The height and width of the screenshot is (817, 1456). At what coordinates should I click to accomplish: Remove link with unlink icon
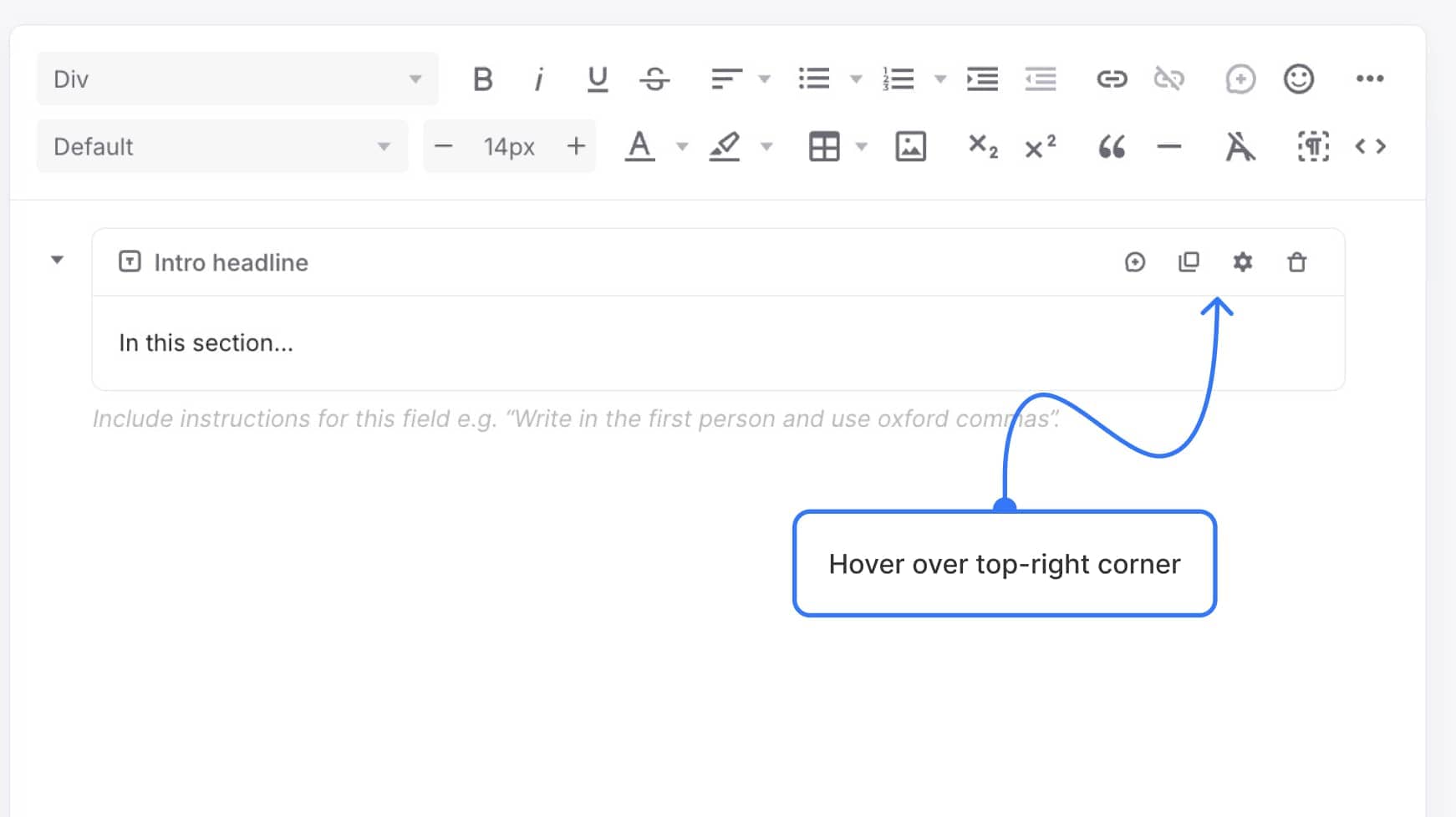tap(1169, 79)
